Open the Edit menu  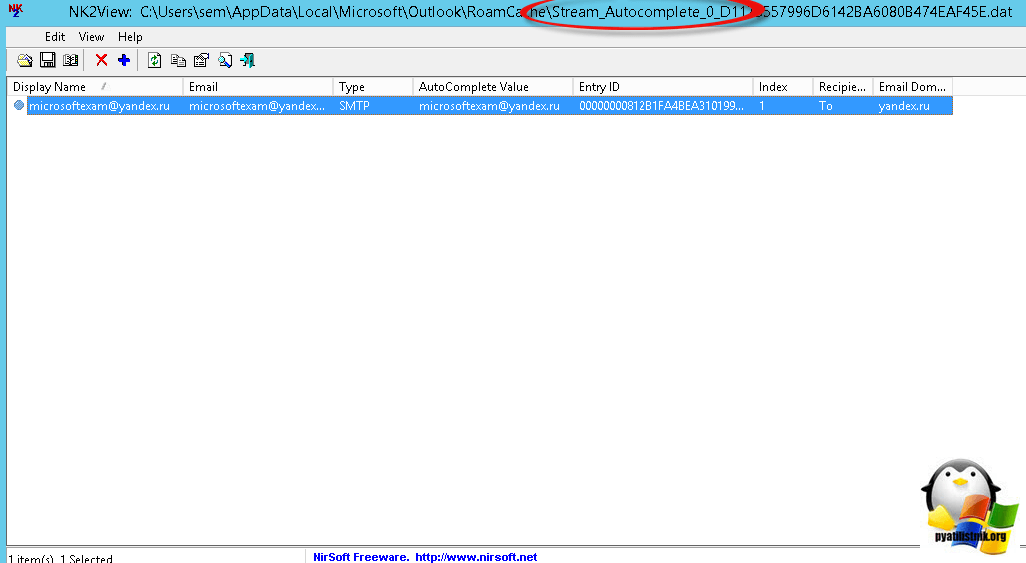(x=55, y=37)
